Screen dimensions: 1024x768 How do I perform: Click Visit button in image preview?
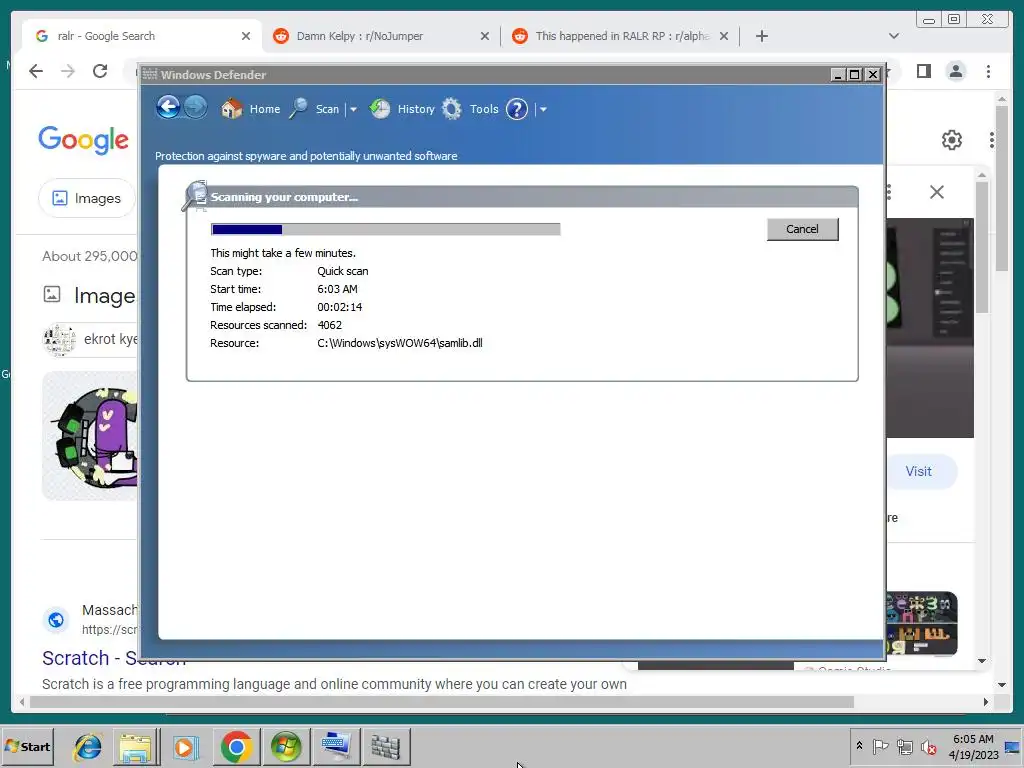coord(918,471)
